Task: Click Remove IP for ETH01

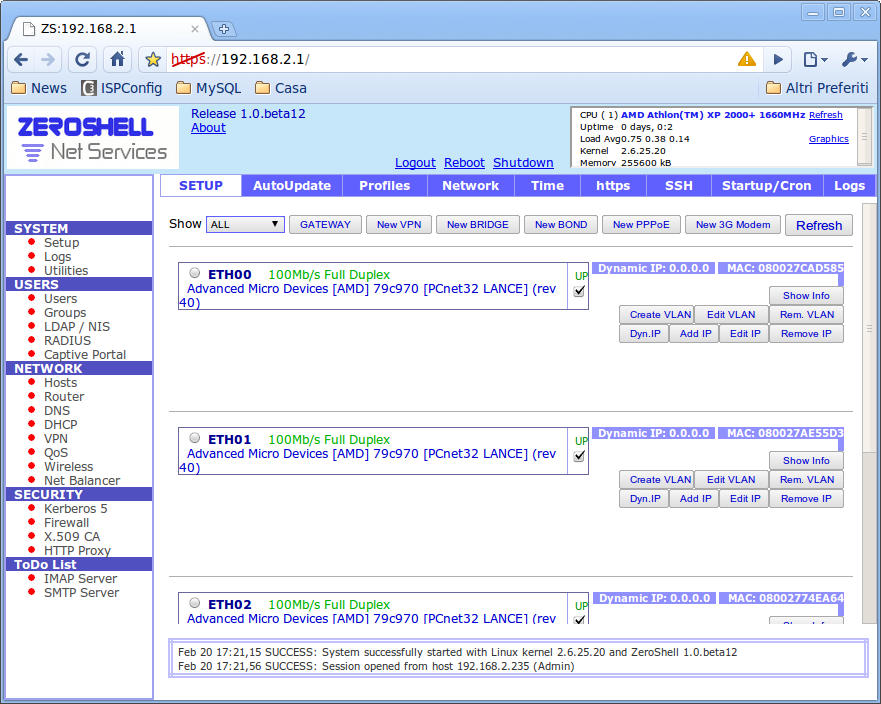Action: click(806, 499)
